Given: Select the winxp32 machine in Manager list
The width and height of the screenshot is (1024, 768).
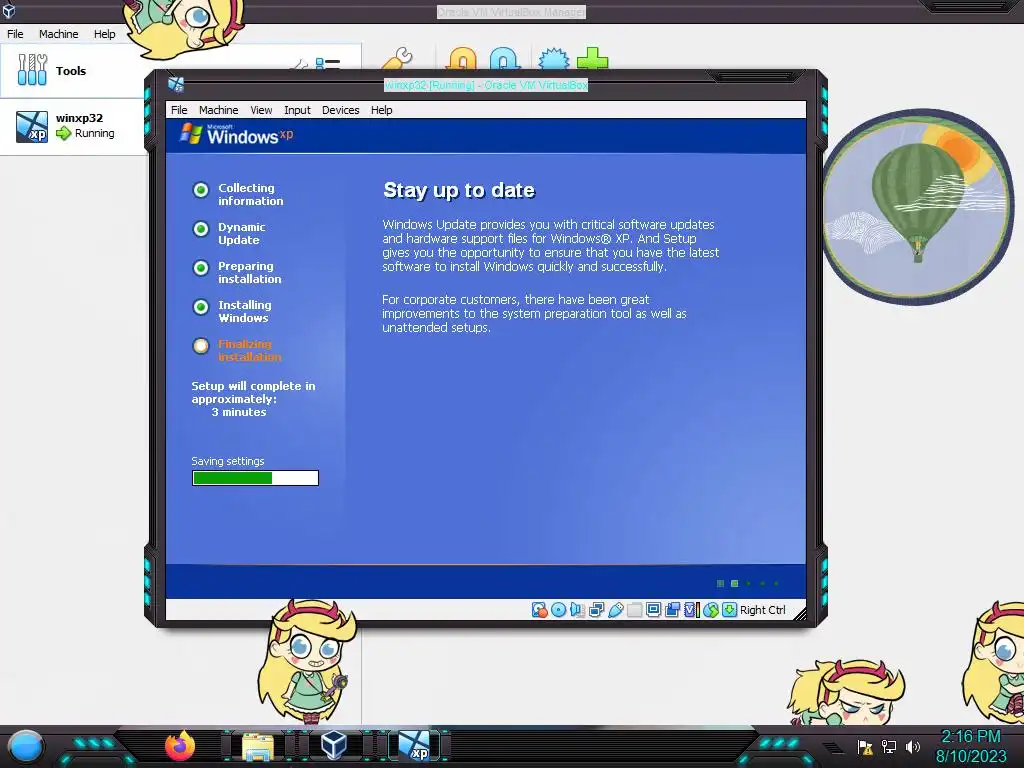Looking at the screenshot, I should tap(72, 126).
